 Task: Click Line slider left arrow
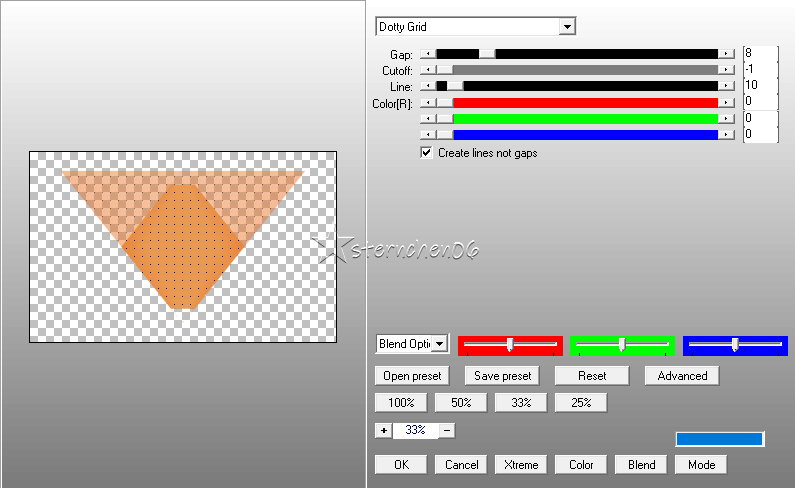428,86
